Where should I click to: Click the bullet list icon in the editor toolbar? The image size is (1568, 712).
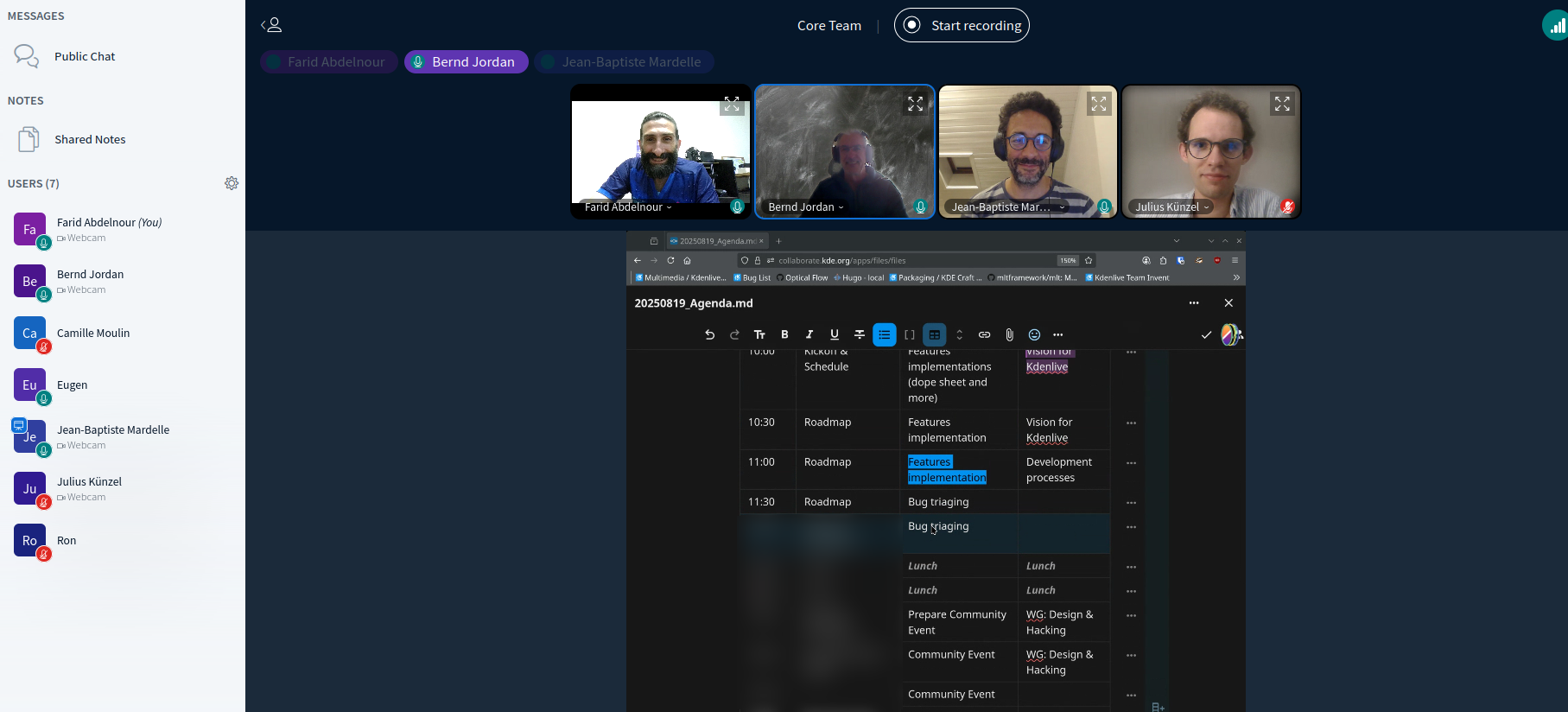[884, 334]
